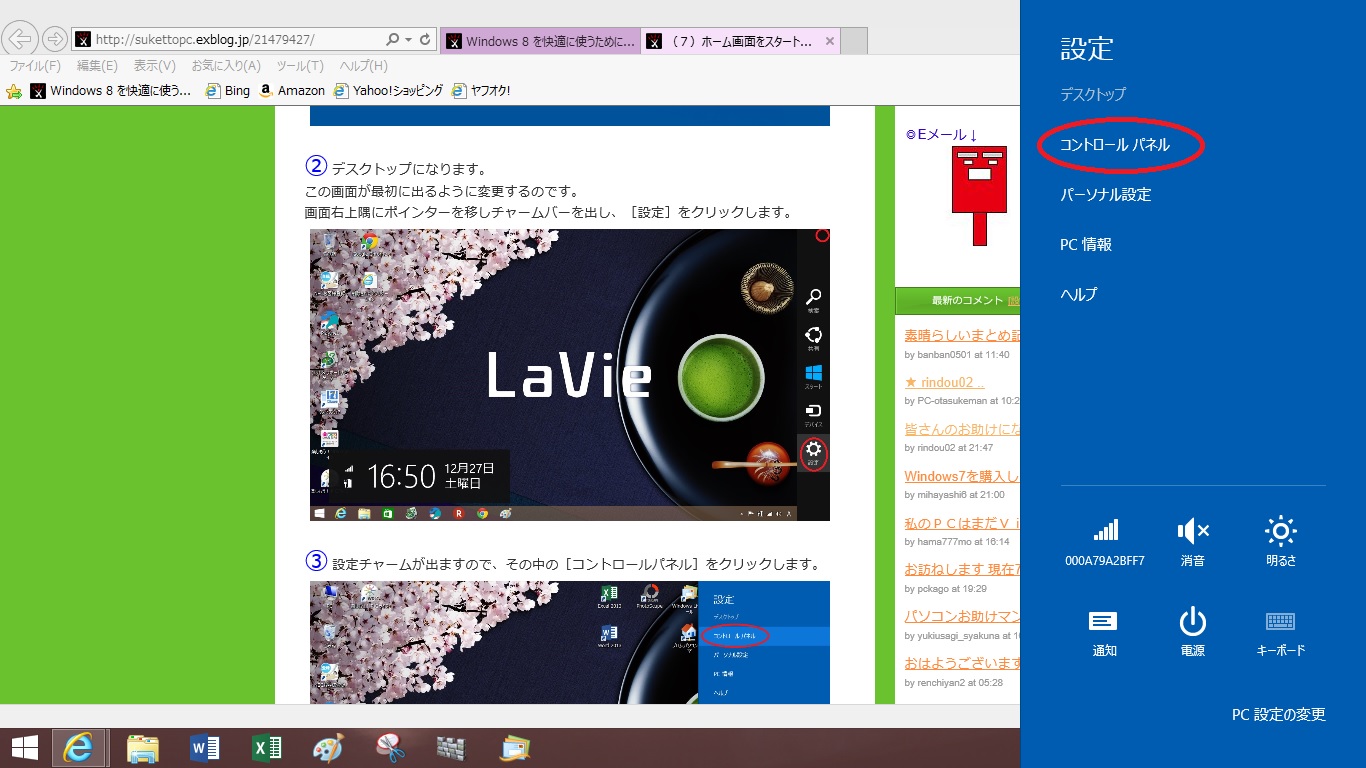Click the network icon labeled 000A79A2BFF7

(x=1104, y=542)
